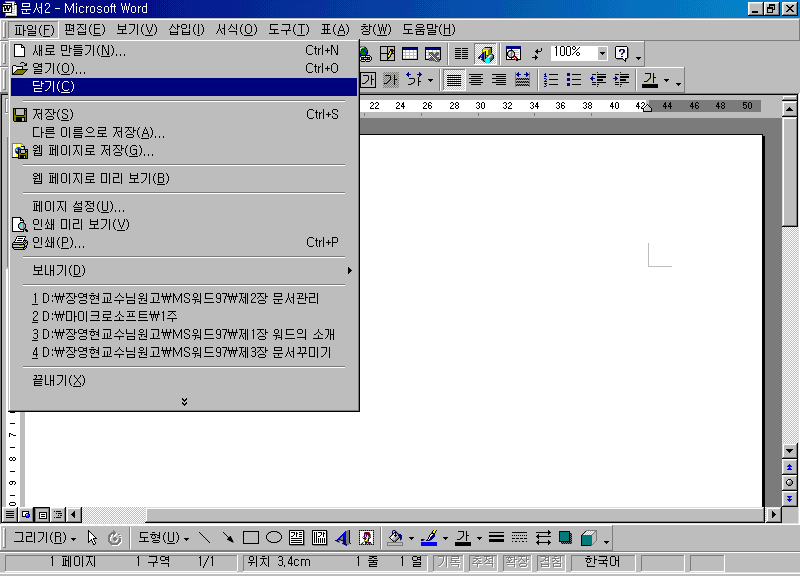
Task: Toggle numbered list formatting
Action: tap(551, 80)
